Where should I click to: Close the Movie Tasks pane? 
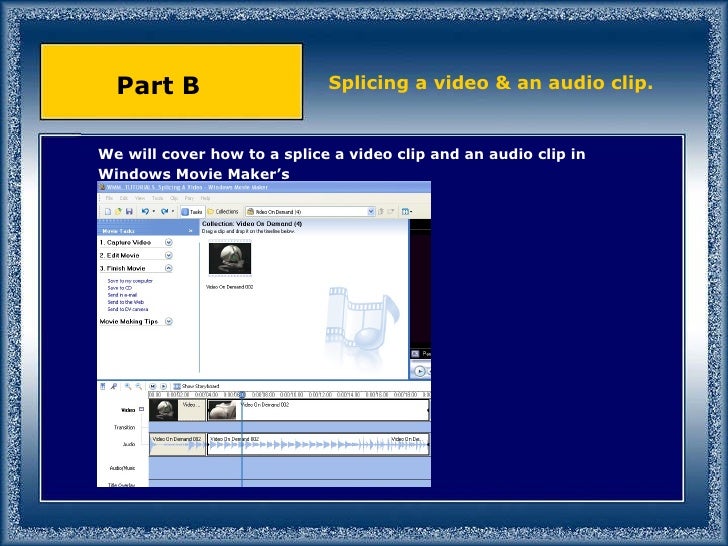pyautogui.click(x=190, y=231)
